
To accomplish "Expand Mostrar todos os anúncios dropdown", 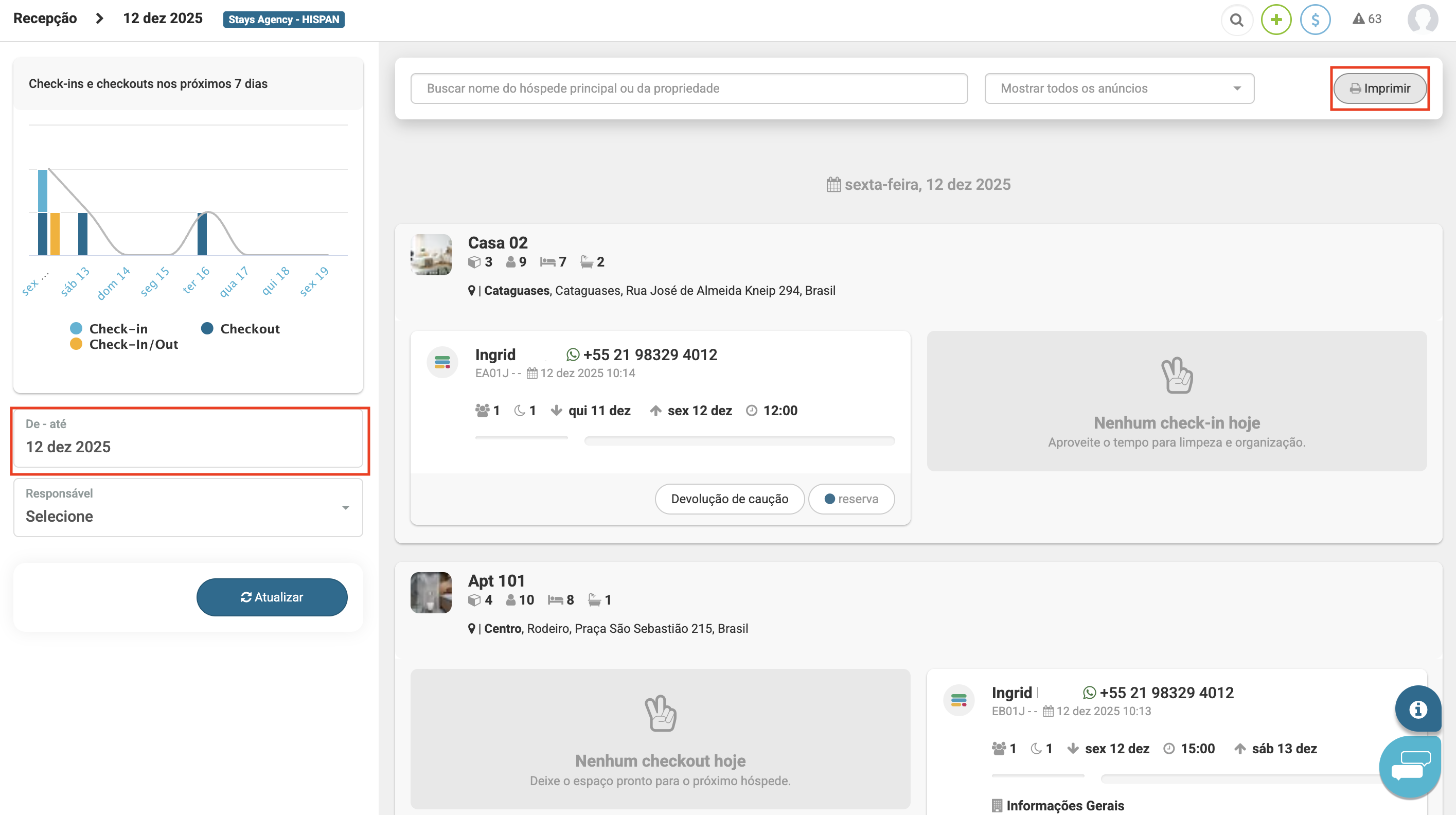I will click(x=1118, y=88).
